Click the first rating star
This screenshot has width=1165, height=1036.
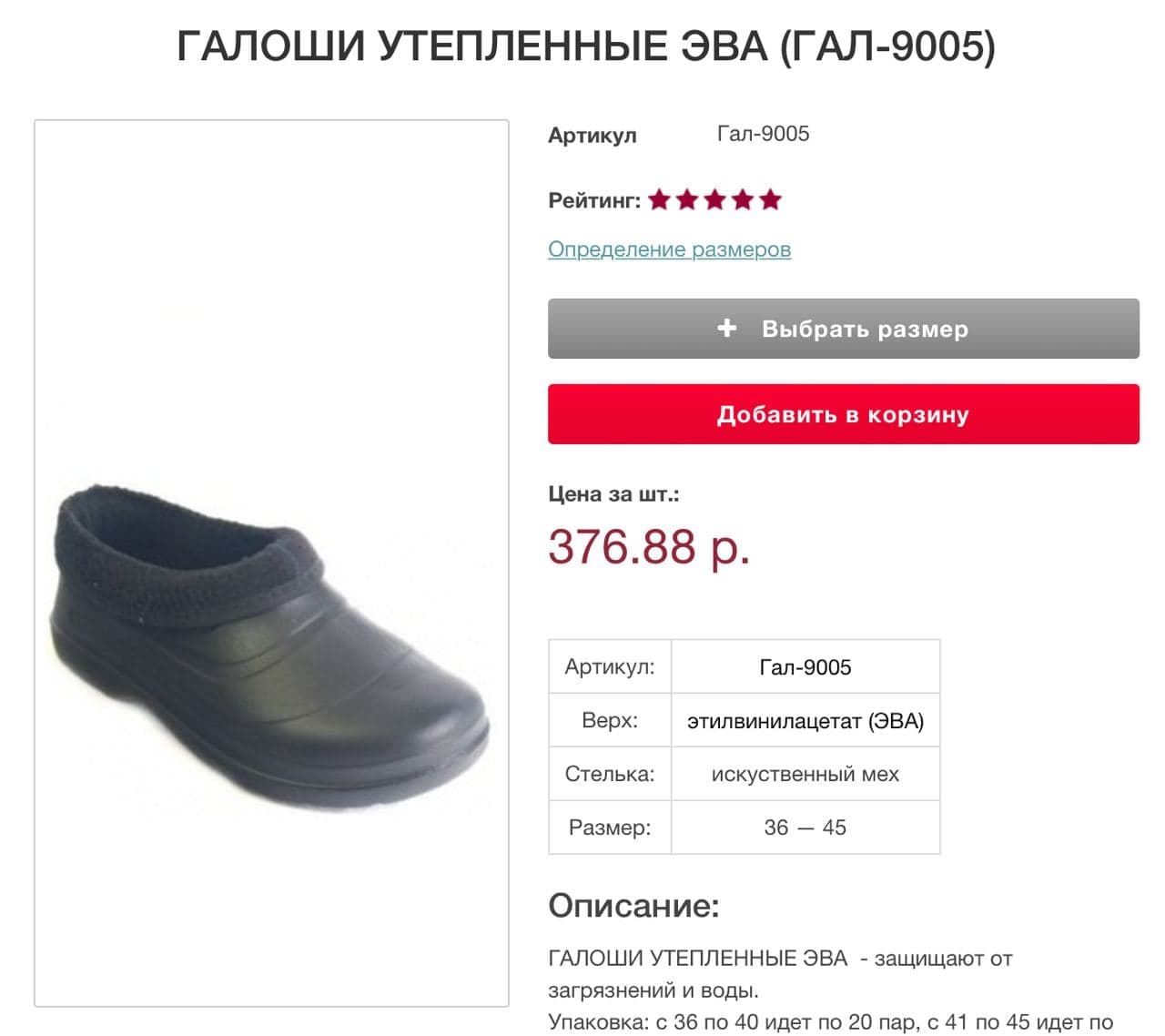tap(659, 199)
